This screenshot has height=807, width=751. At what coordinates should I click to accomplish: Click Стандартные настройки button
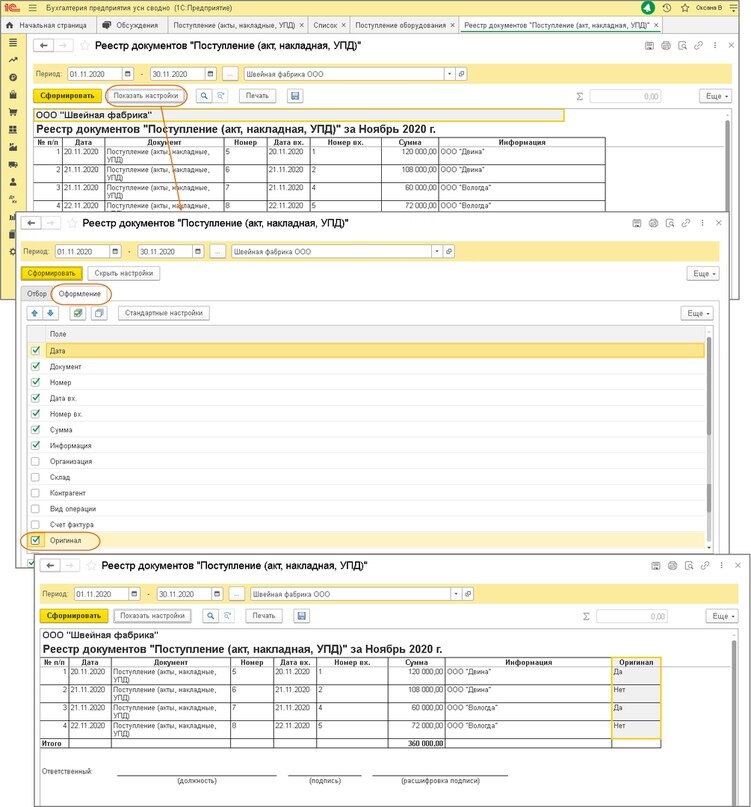point(164,313)
